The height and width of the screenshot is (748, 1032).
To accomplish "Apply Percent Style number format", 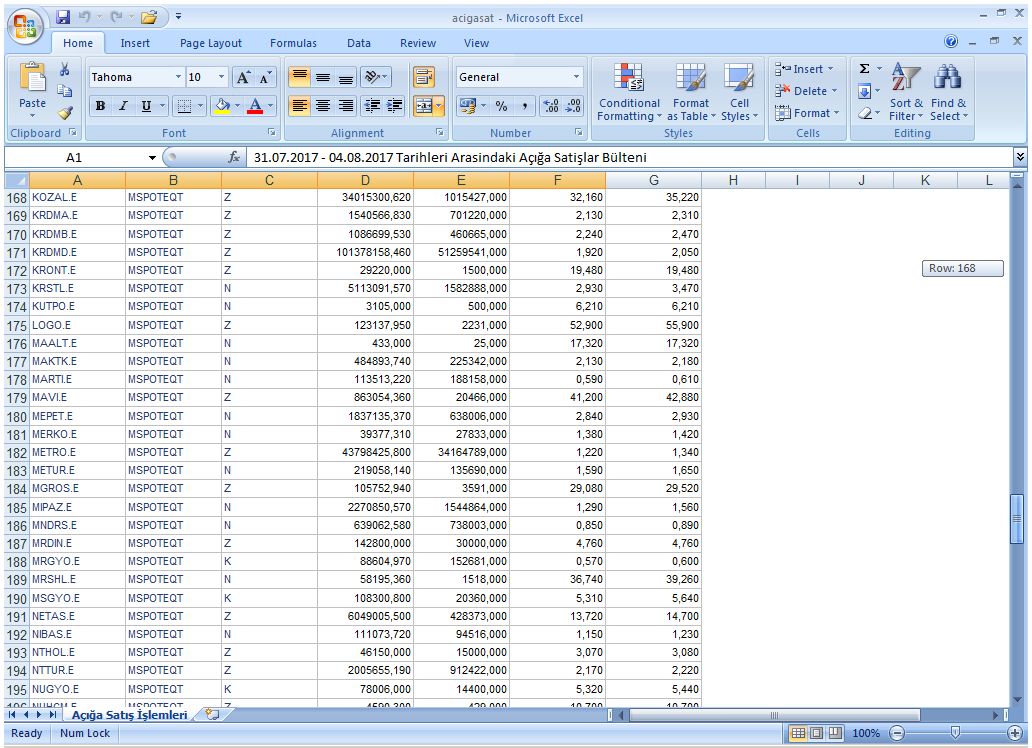I will (x=502, y=105).
